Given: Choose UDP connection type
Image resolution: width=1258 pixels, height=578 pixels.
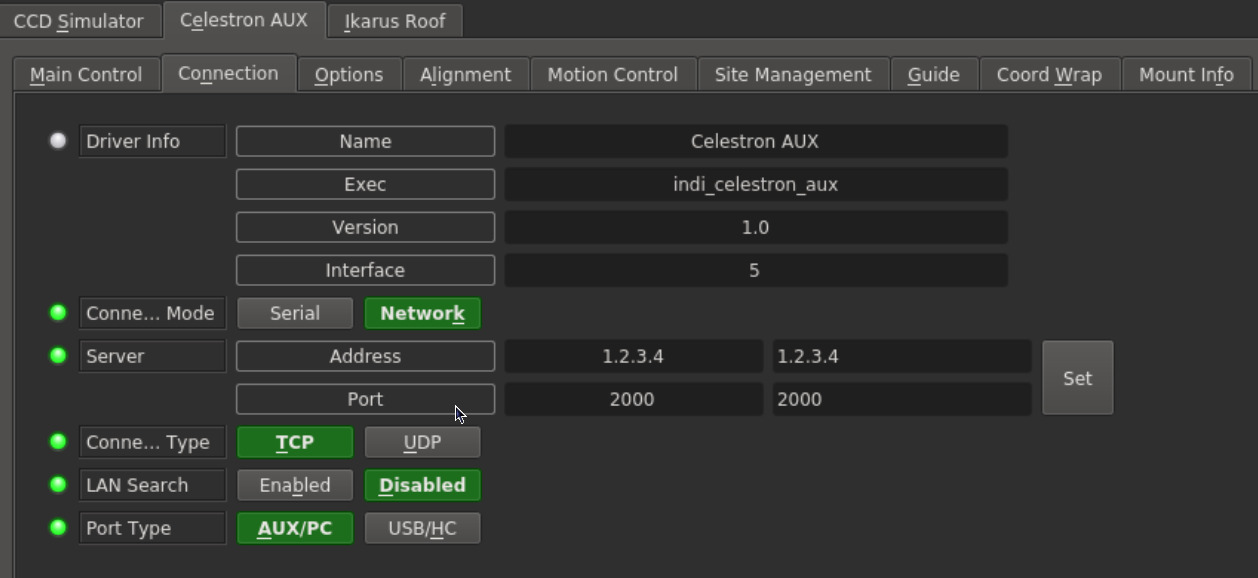Looking at the screenshot, I should click(422, 442).
